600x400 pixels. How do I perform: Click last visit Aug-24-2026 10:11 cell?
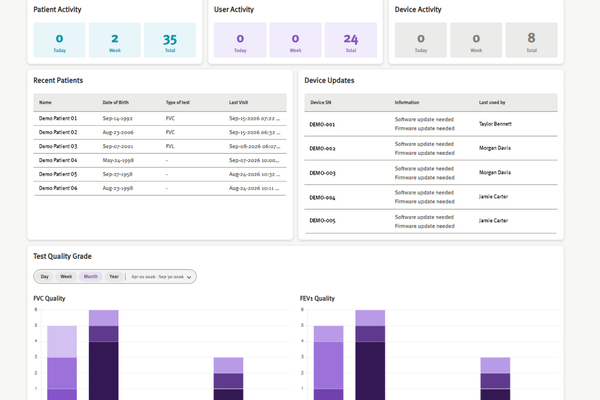254,188
